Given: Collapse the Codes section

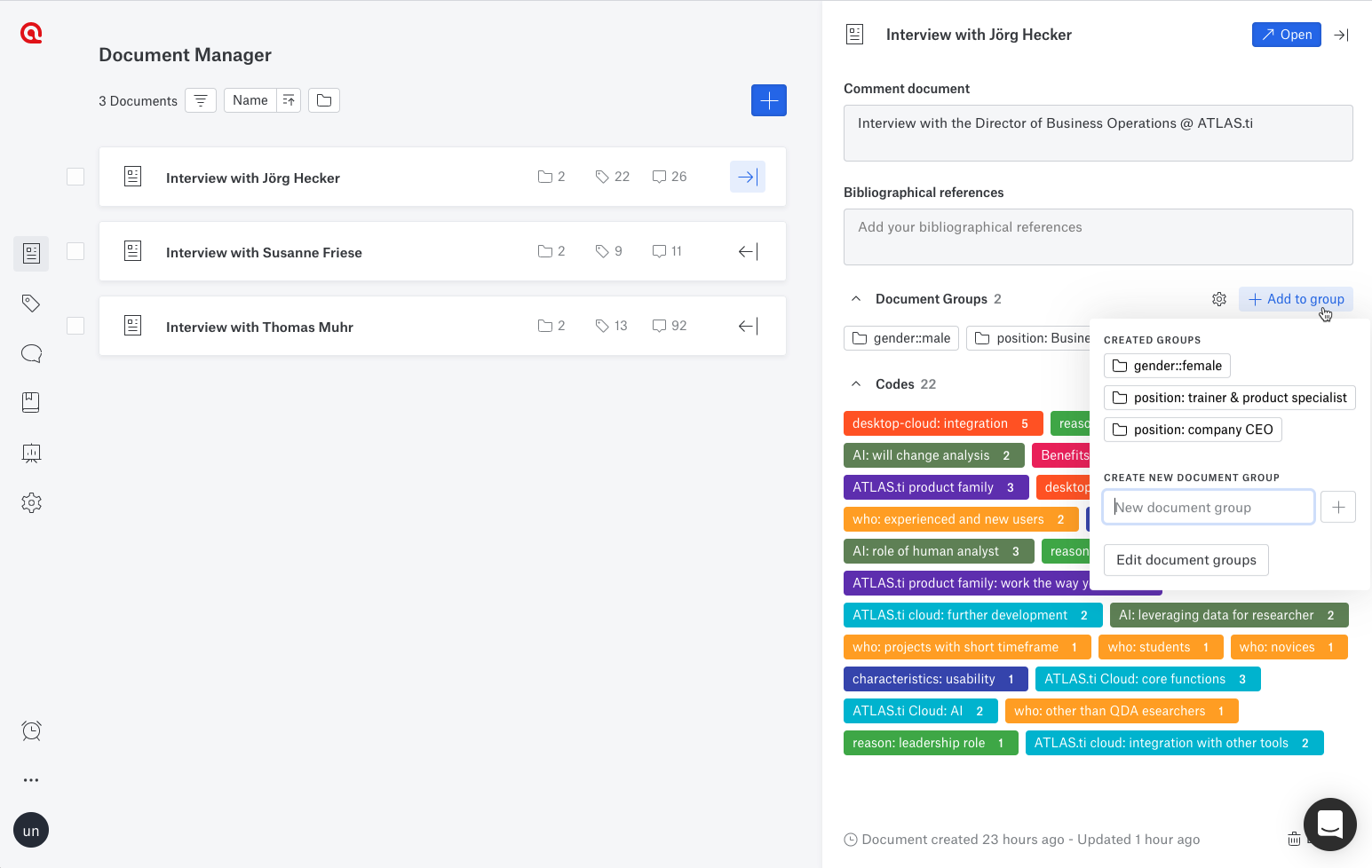Looking at the screenshot, I should tap(855, 383).
